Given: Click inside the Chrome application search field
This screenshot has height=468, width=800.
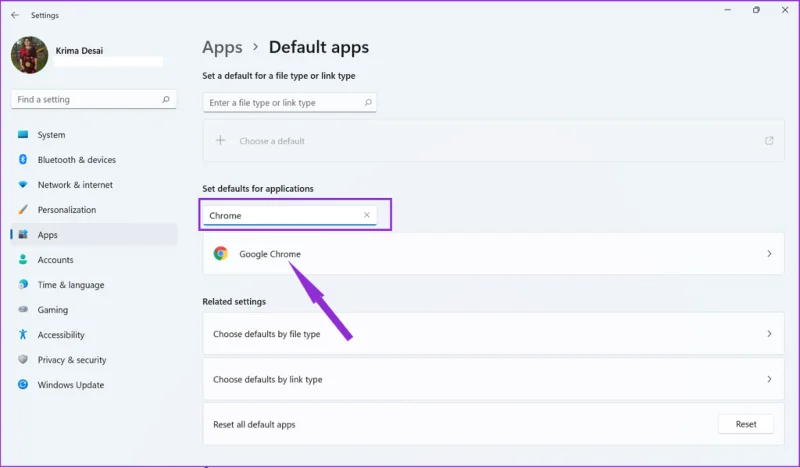Looking at the screenshot, I should (x=289, y=215).
